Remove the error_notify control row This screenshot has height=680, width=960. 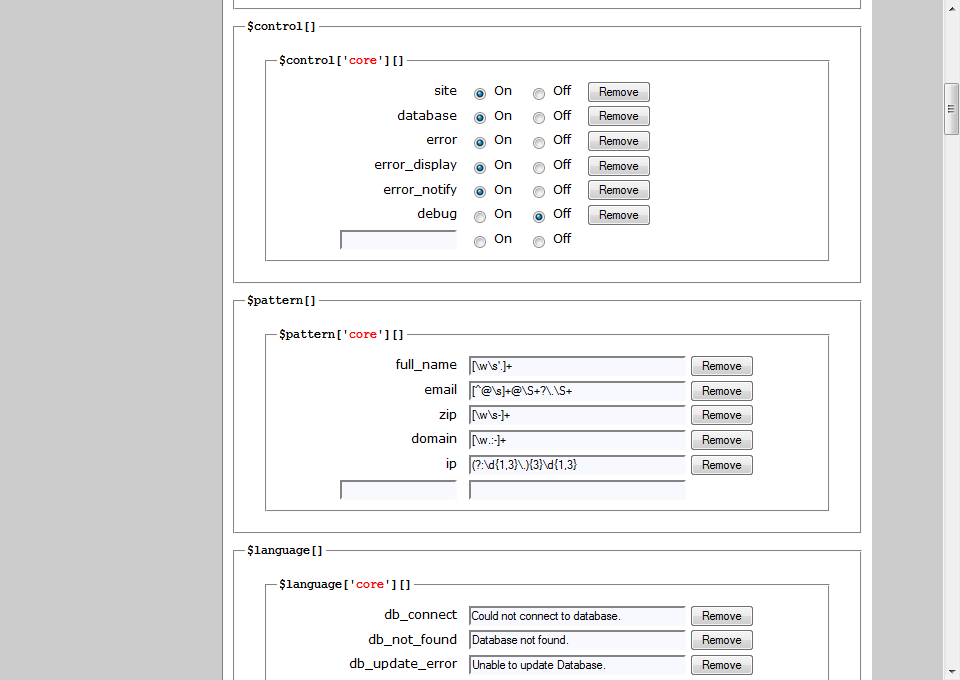618,190
